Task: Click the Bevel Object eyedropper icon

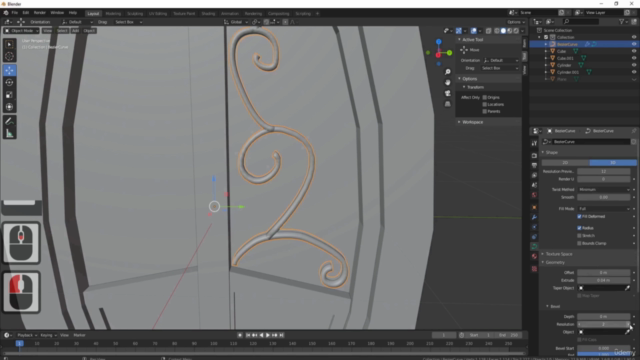Action: coord(627,332)
